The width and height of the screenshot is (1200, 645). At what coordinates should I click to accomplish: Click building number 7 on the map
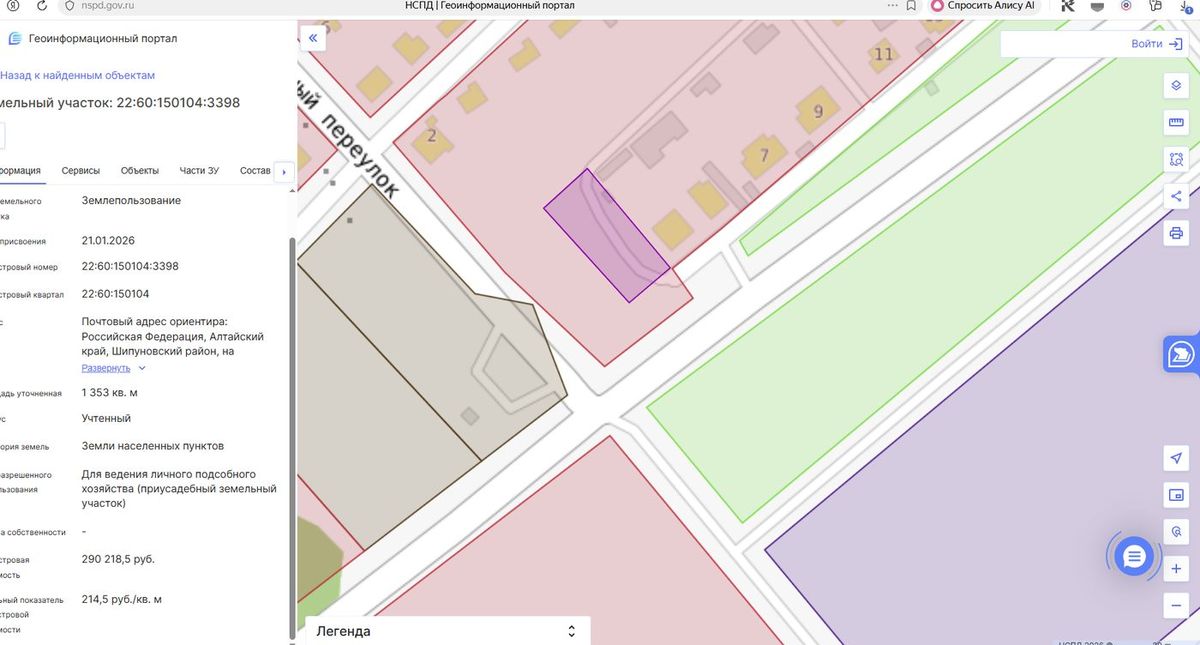[x=765, y=155]
